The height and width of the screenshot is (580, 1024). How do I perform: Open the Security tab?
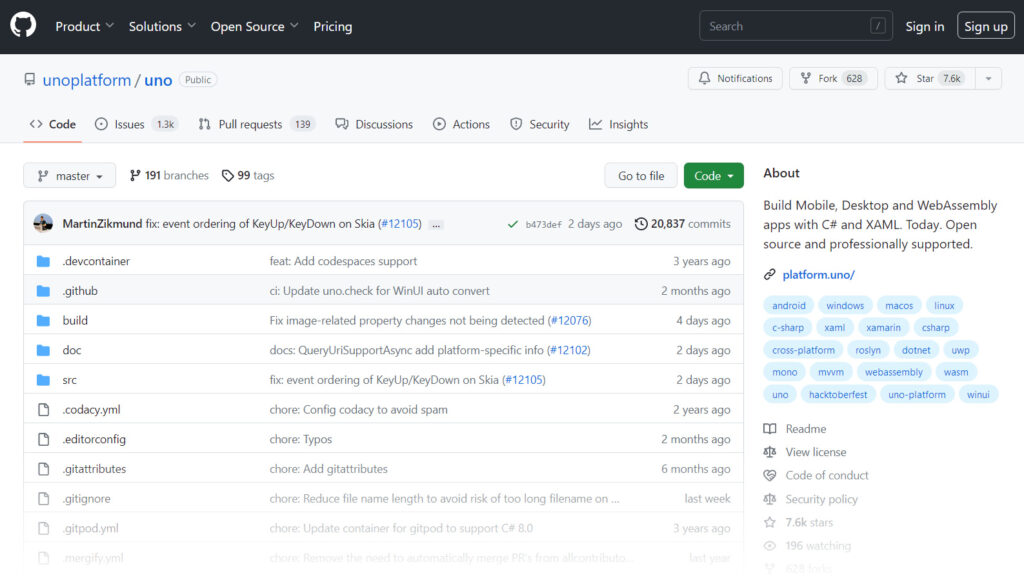(539, 124)
